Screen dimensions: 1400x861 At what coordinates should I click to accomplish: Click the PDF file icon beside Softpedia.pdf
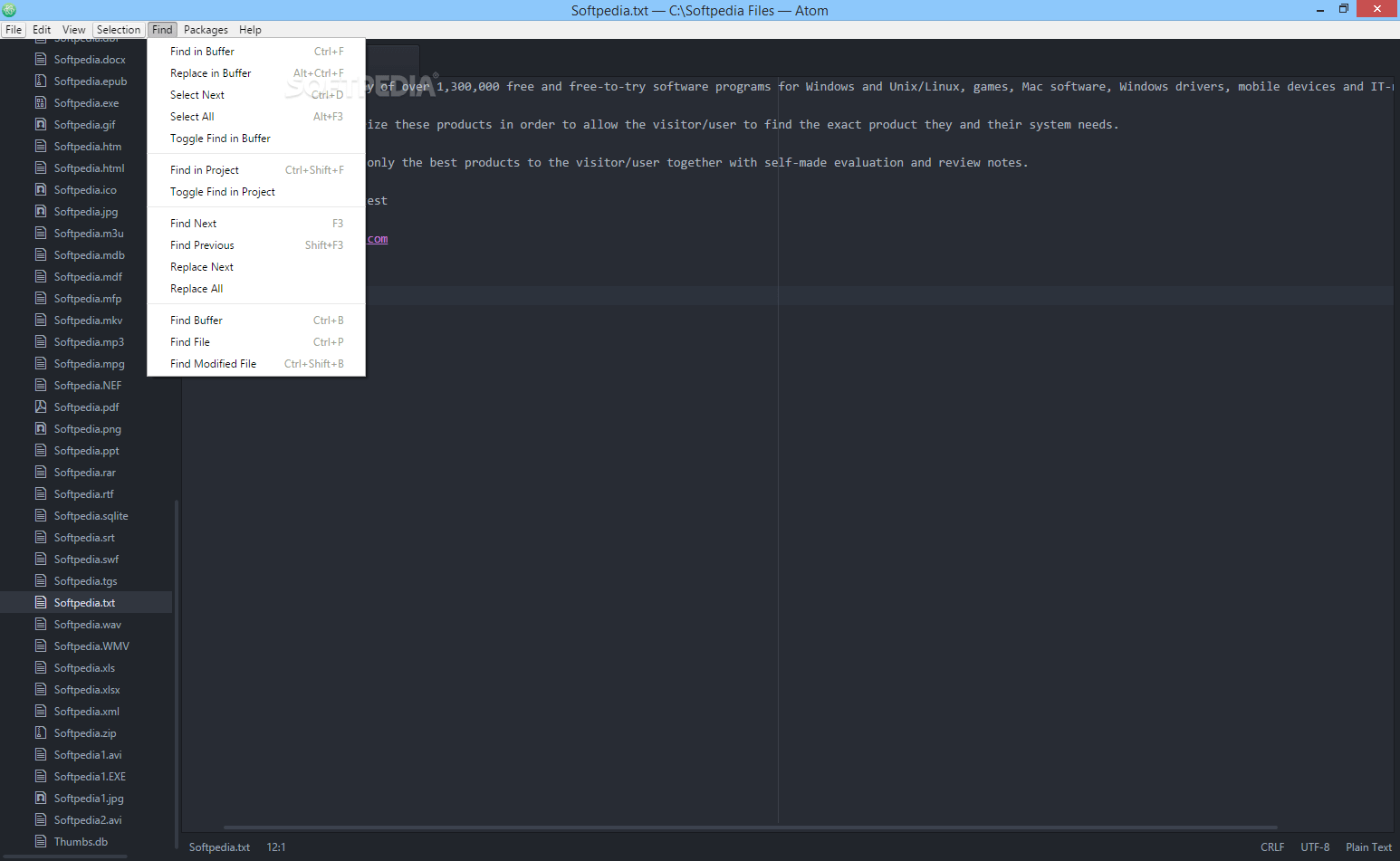point(41,407)
